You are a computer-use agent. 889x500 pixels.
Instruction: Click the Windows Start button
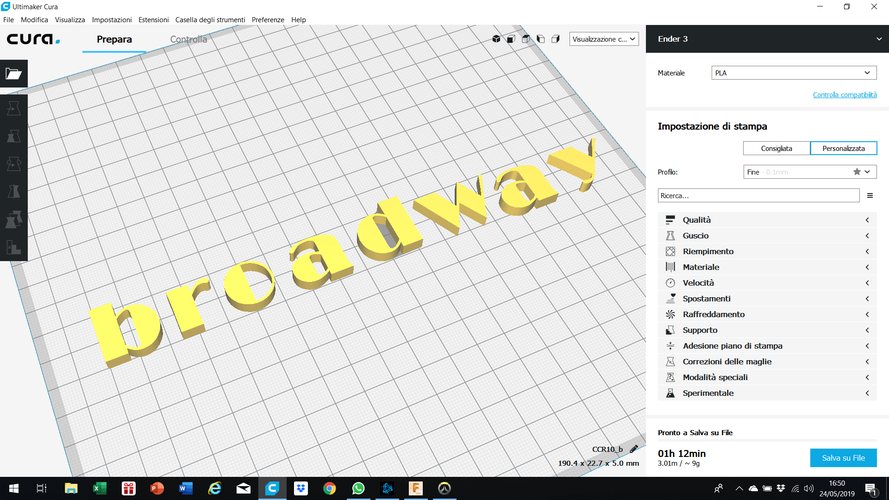tap(14, 488)
